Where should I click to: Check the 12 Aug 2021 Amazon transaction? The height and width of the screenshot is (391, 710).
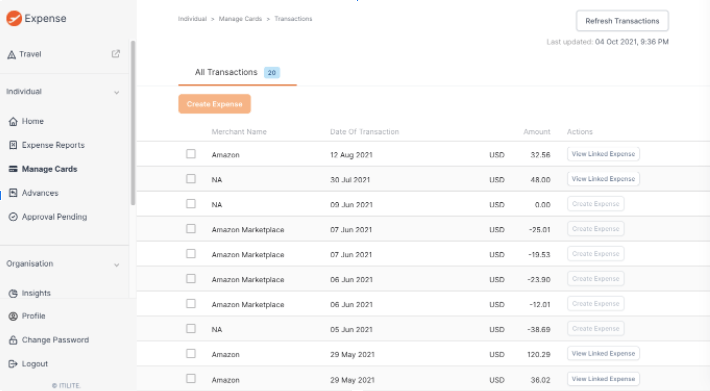[x=191, y=154]
